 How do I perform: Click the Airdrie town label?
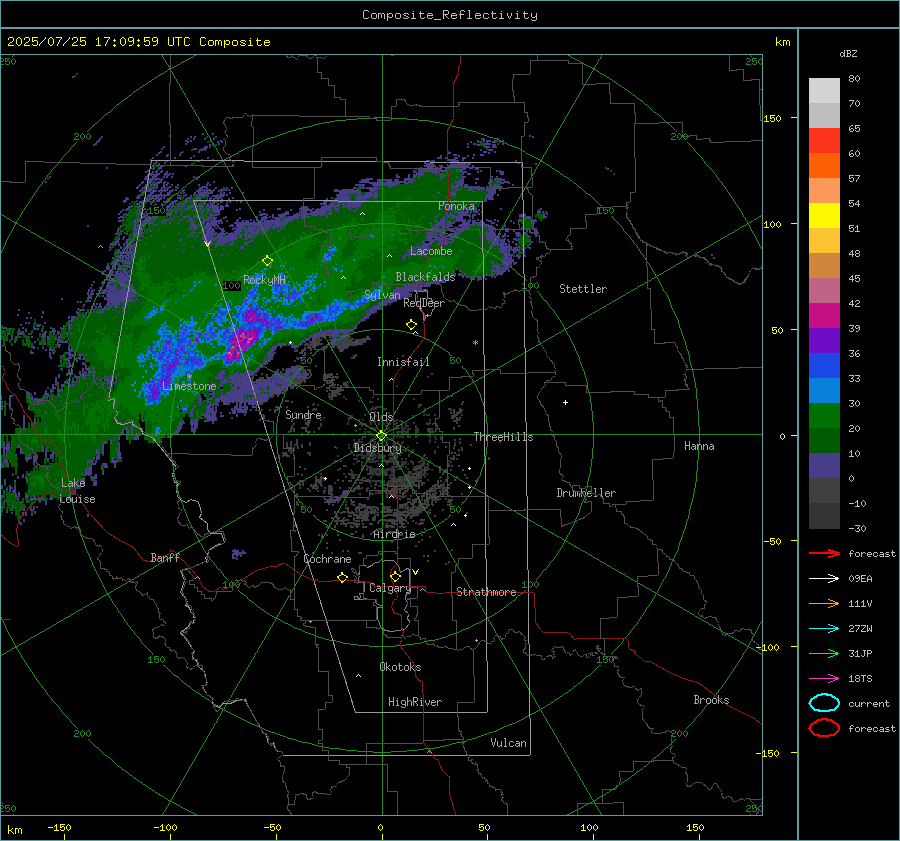394,534
